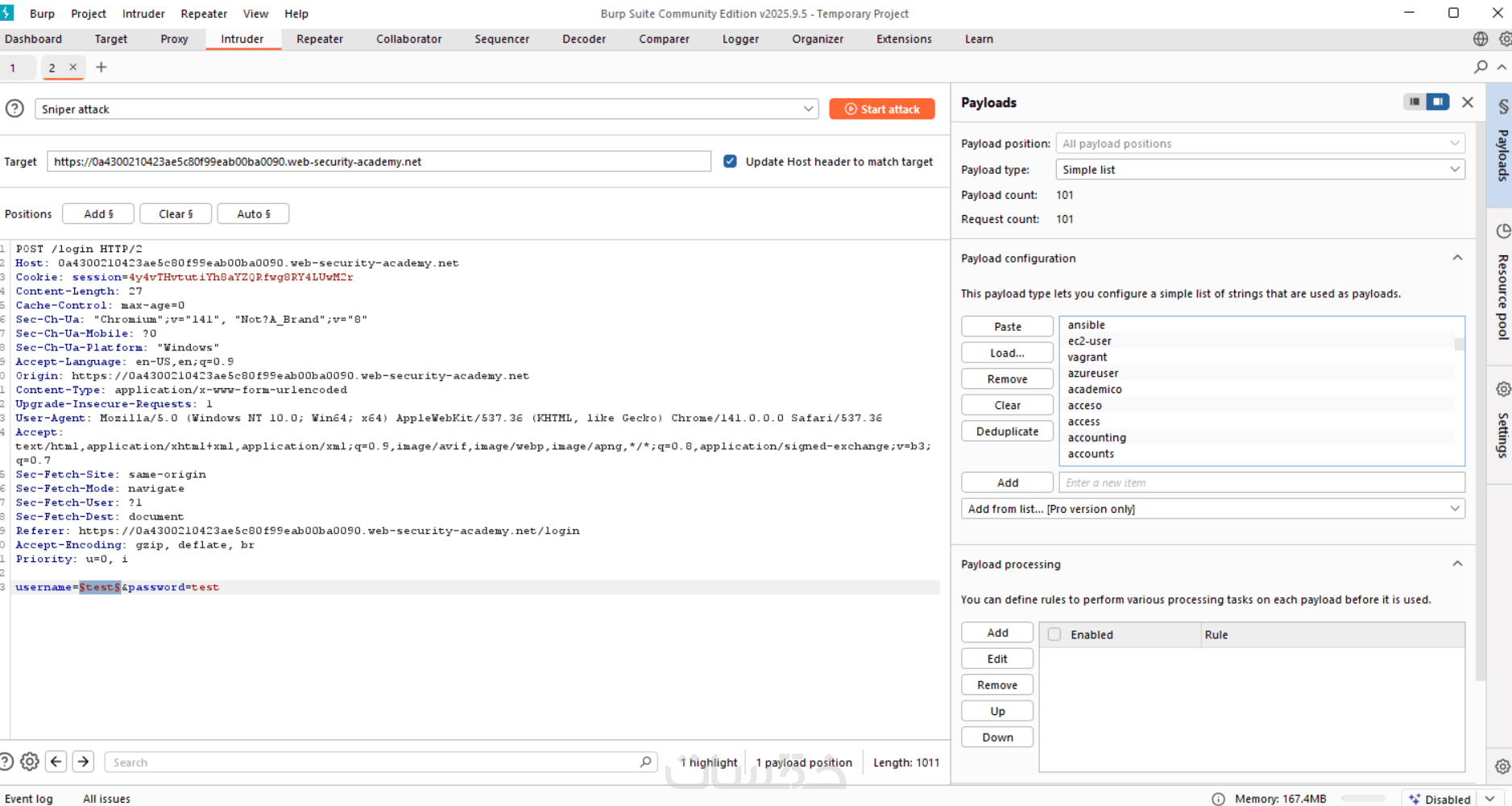
Task: Switch Payloads panel to the left layout icon
Action: click(1415, 101)
